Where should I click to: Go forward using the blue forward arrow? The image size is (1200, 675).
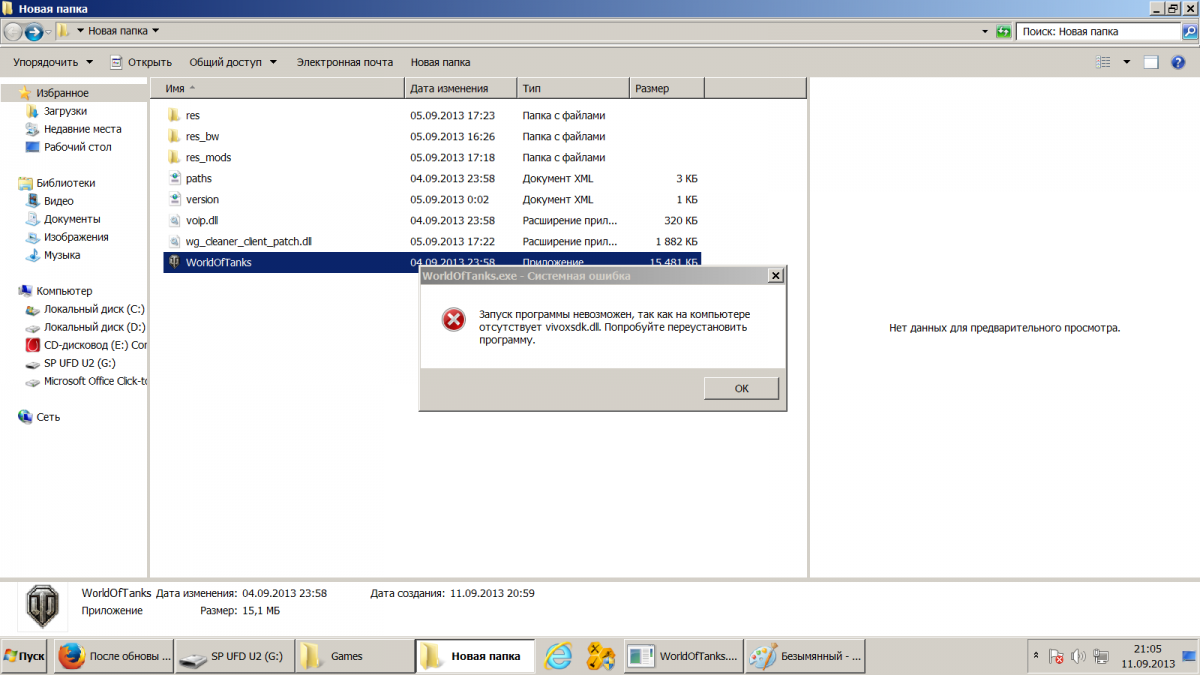[33, 31]
